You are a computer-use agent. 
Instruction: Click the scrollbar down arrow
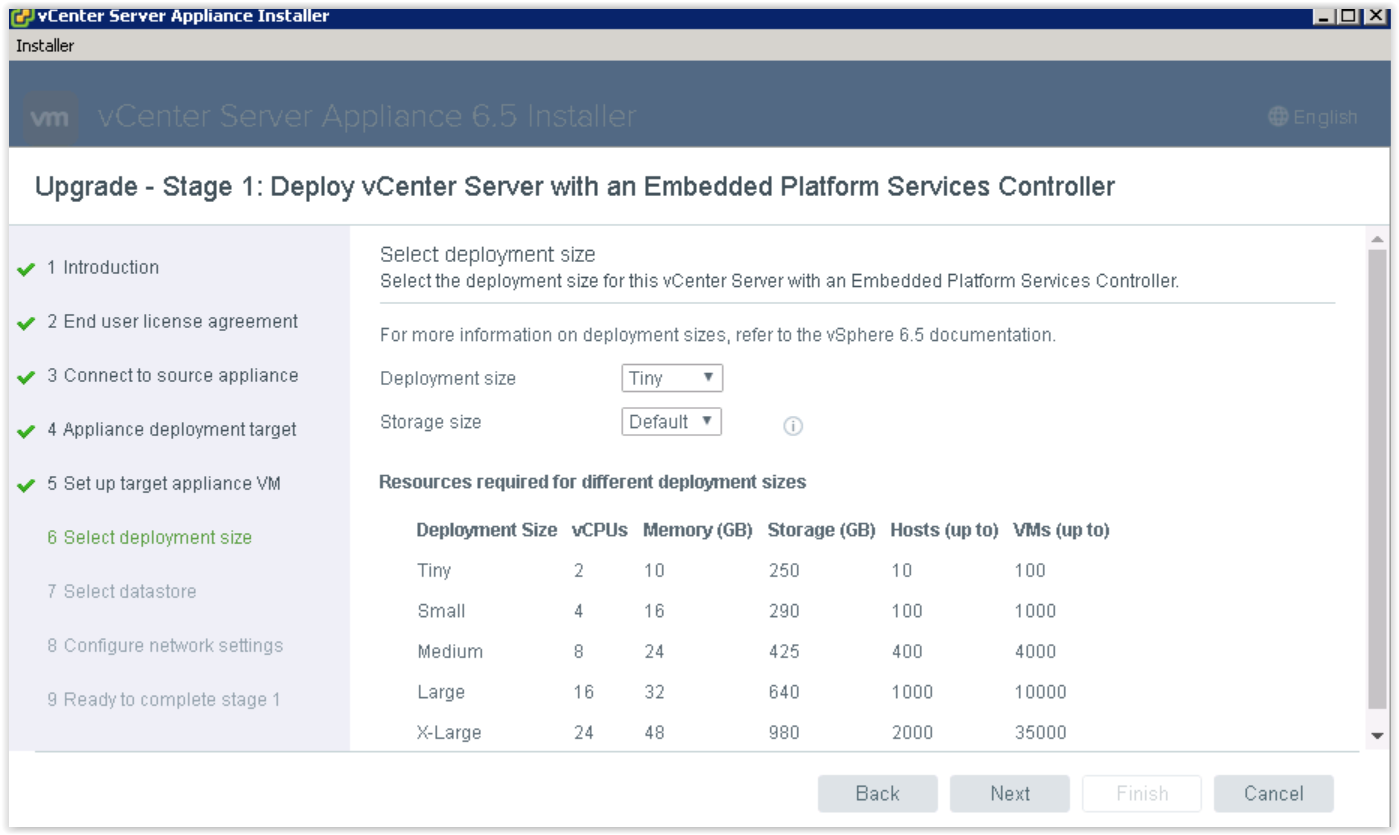(1377, 735)
